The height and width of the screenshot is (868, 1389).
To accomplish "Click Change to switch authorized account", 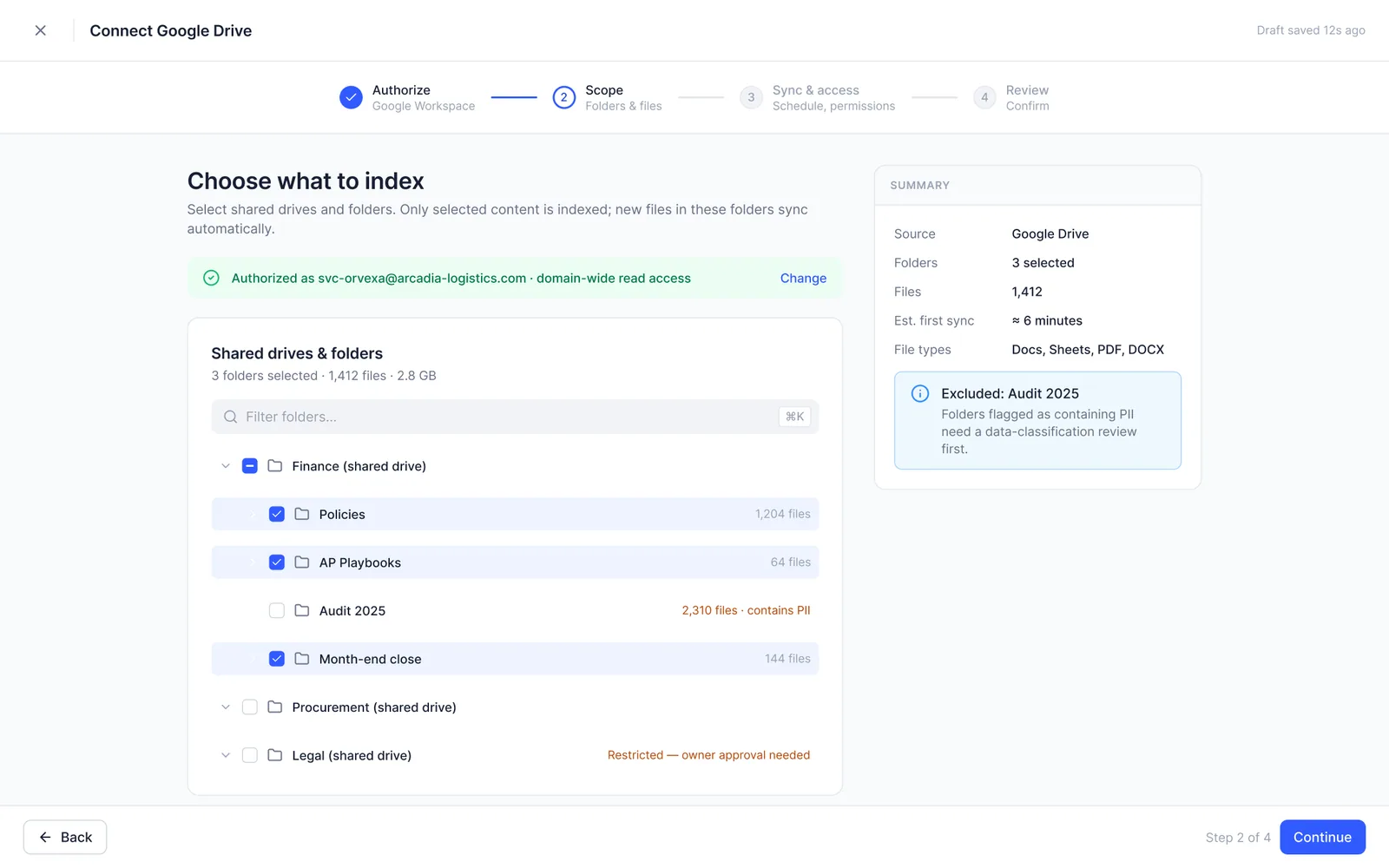I will pos(803,279).
